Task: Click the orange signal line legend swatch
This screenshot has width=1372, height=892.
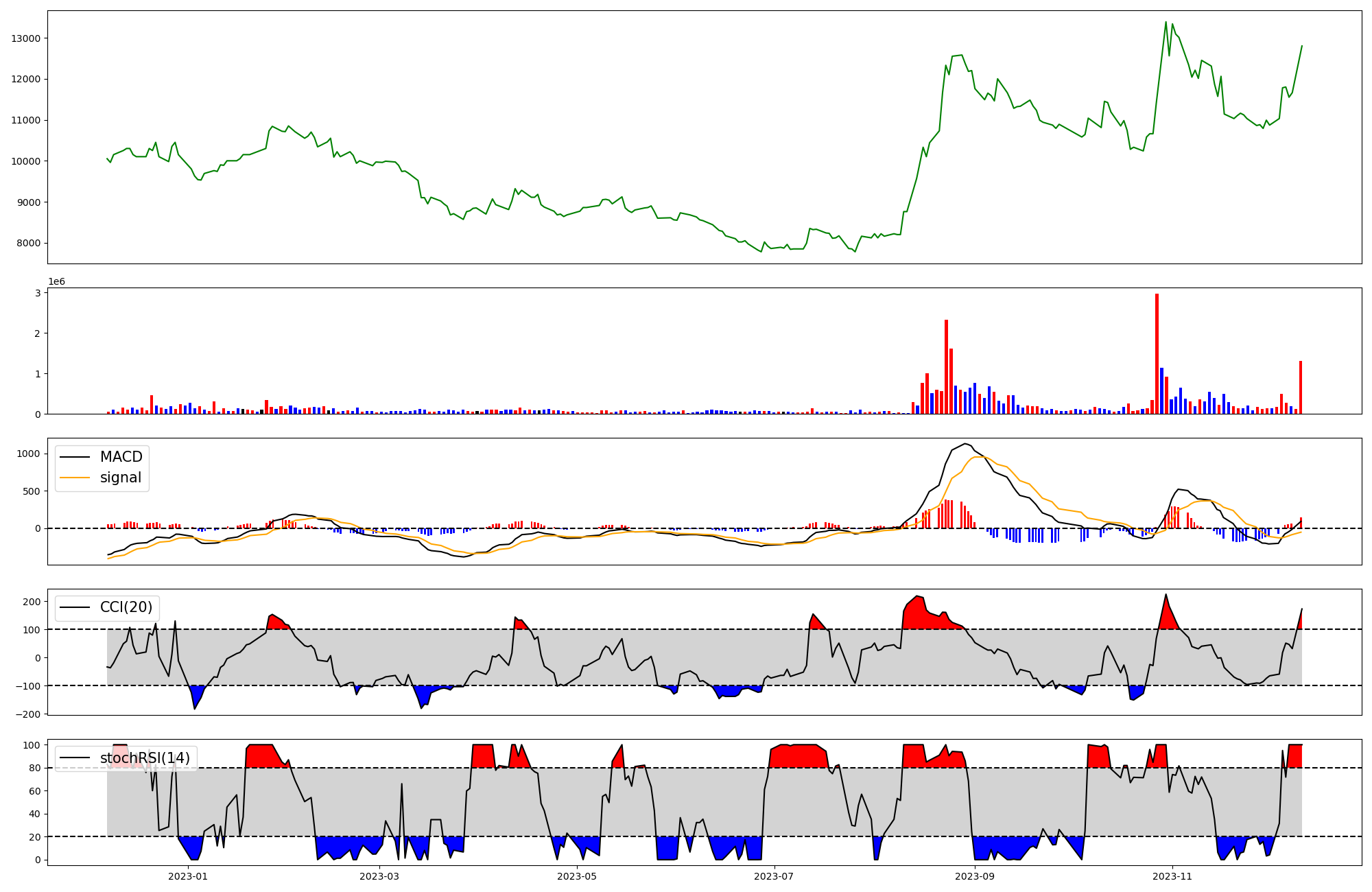Action: pos(75,478)
